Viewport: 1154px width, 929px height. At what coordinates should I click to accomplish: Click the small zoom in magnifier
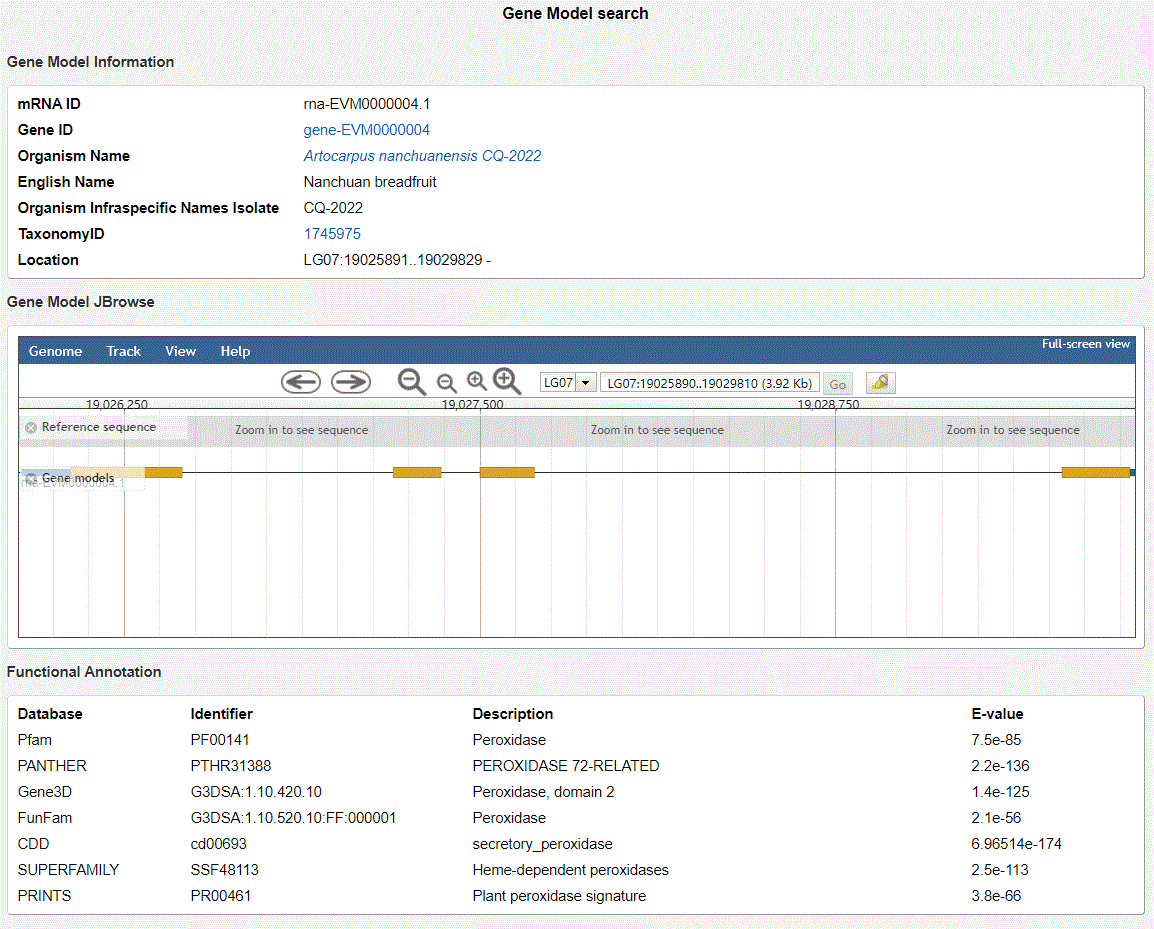click(477, 381)
